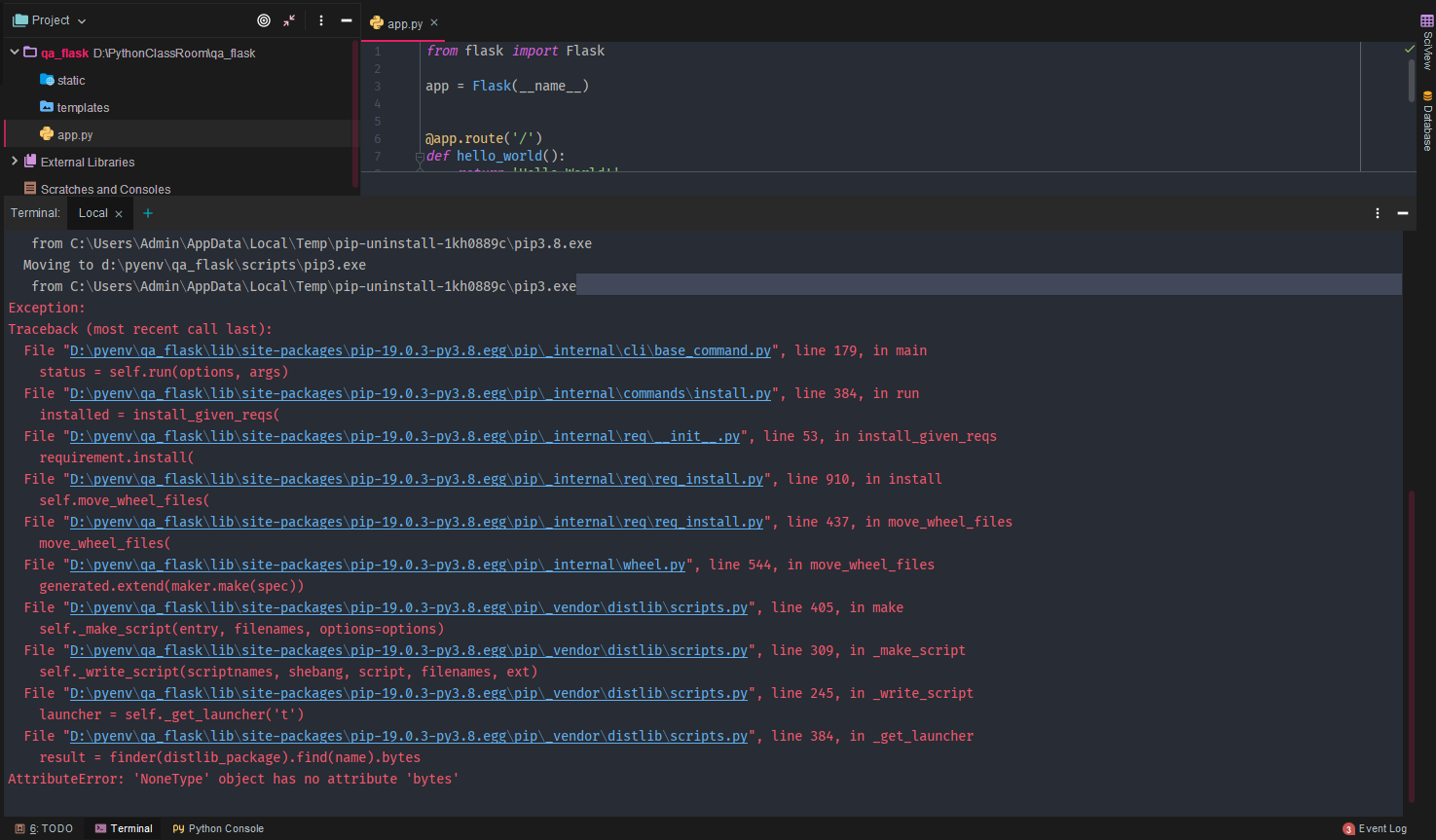Close the app.py editor tab
The width and height of the screenshot is (1436, 840).
click(434, 22)
